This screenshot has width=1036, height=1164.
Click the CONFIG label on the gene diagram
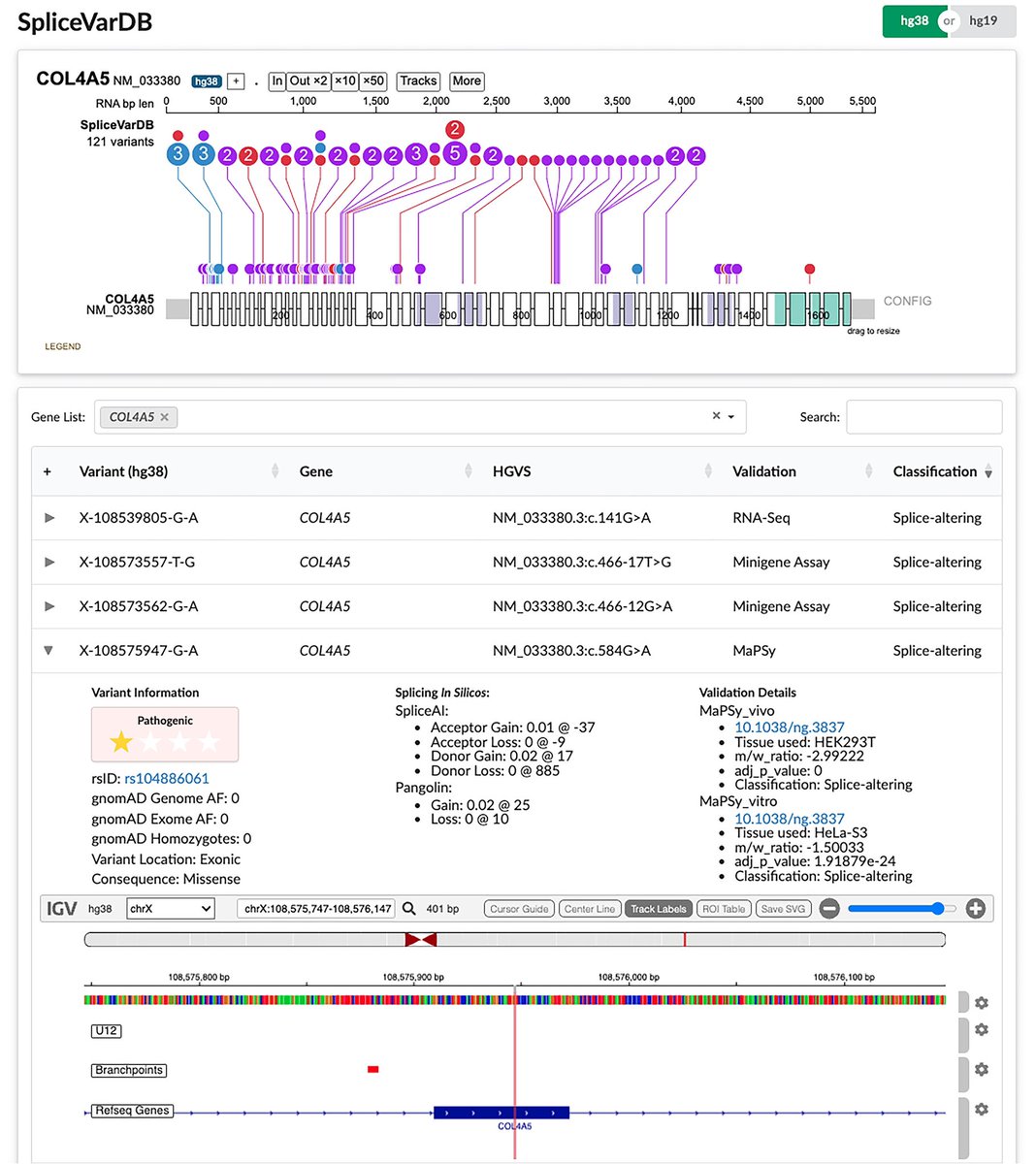pyautogui.click(x=907, y=301)
